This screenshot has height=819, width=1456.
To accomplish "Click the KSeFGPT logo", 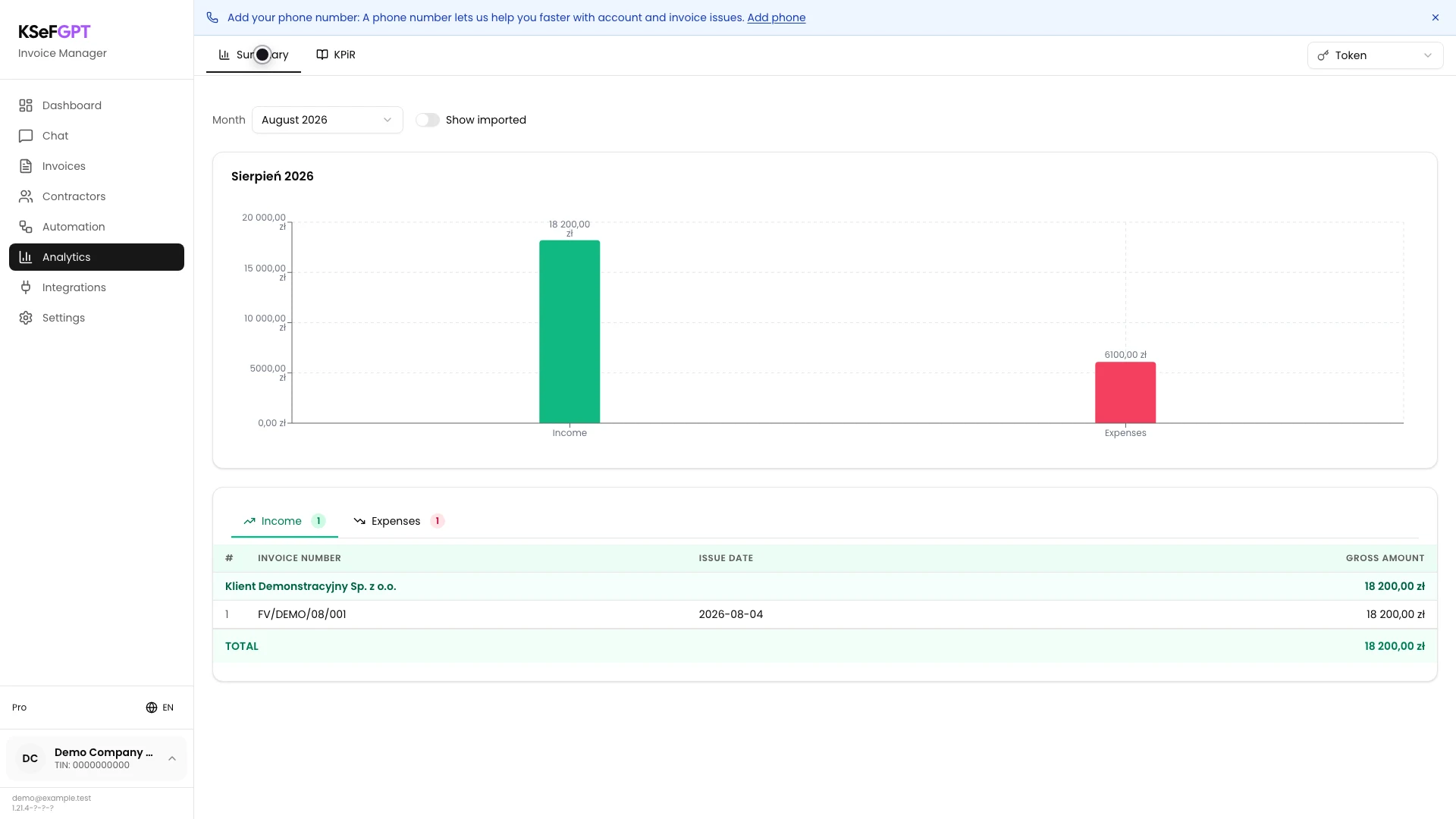I will point(55,32).
